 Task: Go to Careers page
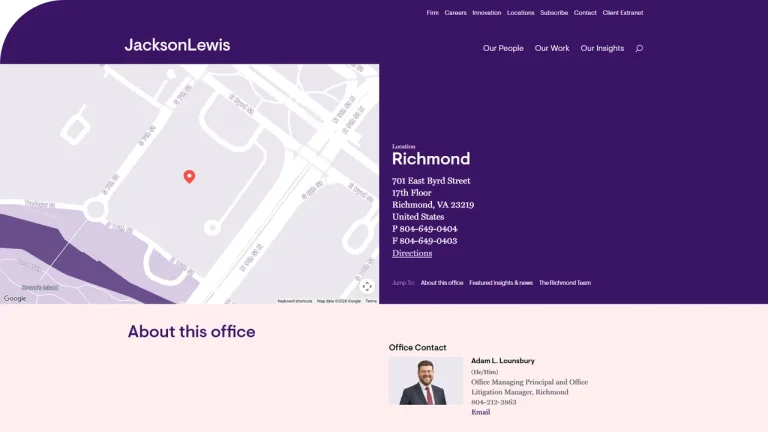tap(456, 13)
